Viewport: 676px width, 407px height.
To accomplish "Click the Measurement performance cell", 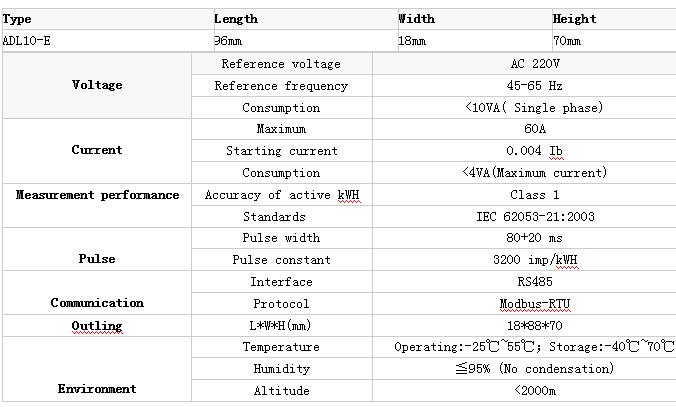I will 97,195.
